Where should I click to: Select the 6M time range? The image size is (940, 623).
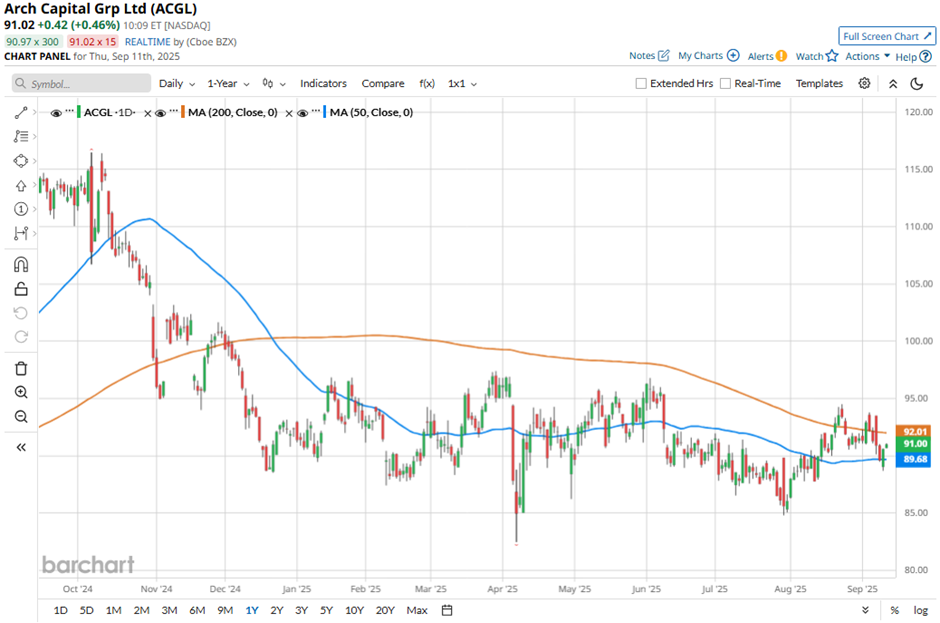[x=197, y=610]
